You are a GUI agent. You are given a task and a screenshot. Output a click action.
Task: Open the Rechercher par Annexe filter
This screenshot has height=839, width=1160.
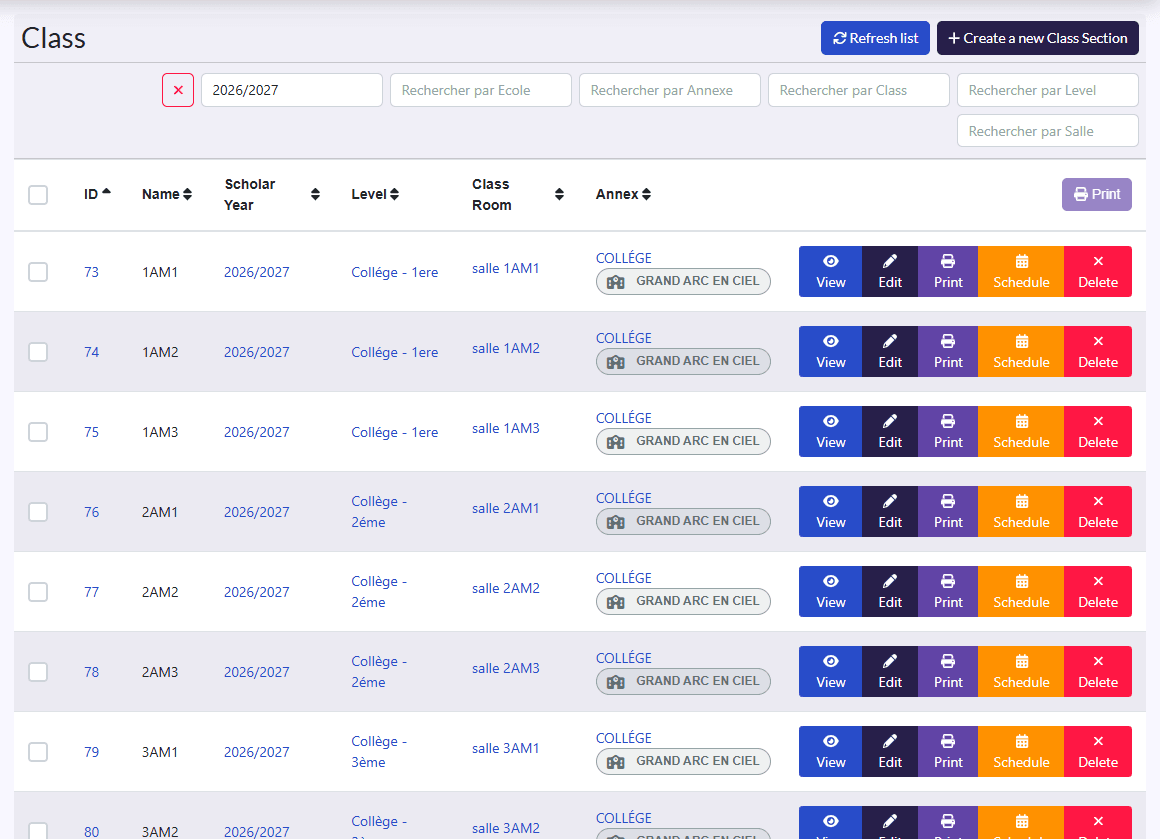(670, 90)
